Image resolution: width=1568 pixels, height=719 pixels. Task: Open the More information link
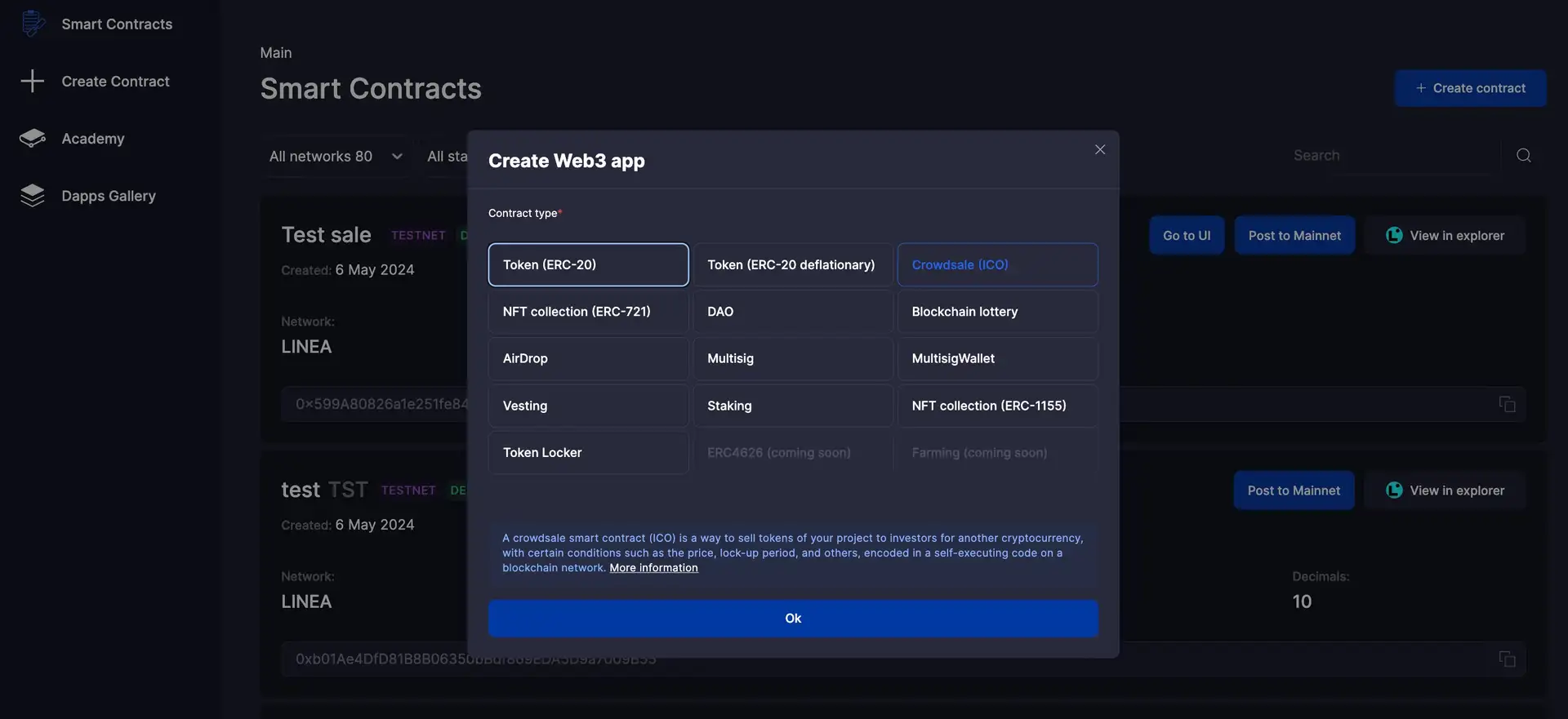point(653,568)
